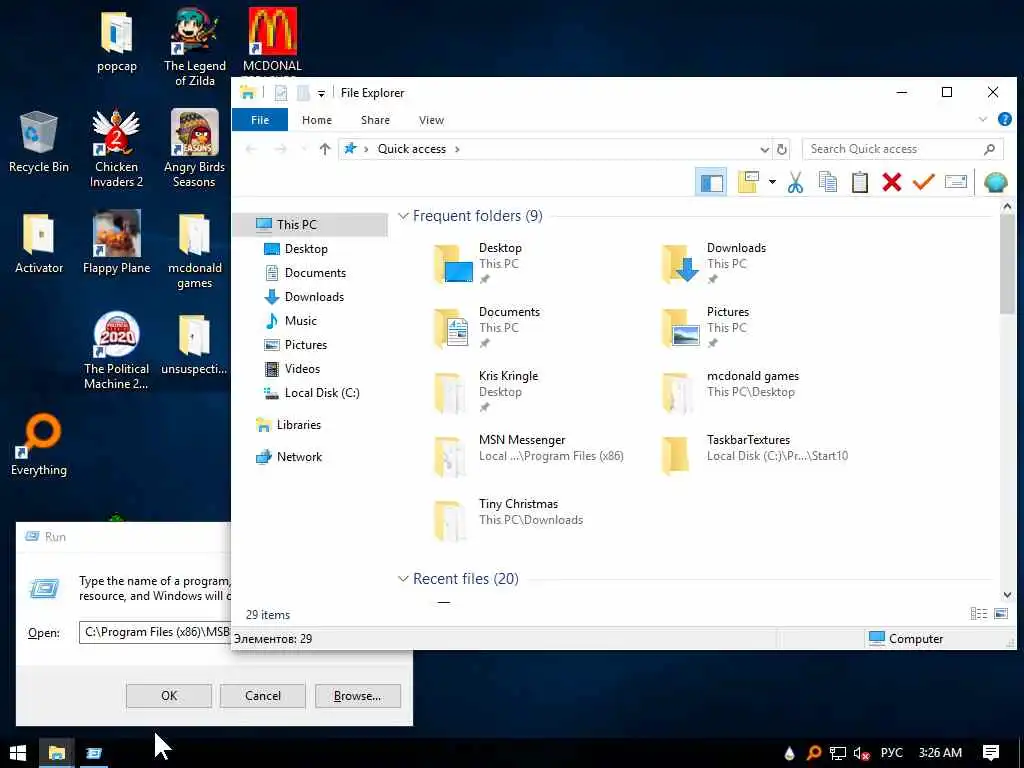This screenshot has height=768, width=1024.
Task: Click the Open field in Run dialog
Action: [155, 632]
